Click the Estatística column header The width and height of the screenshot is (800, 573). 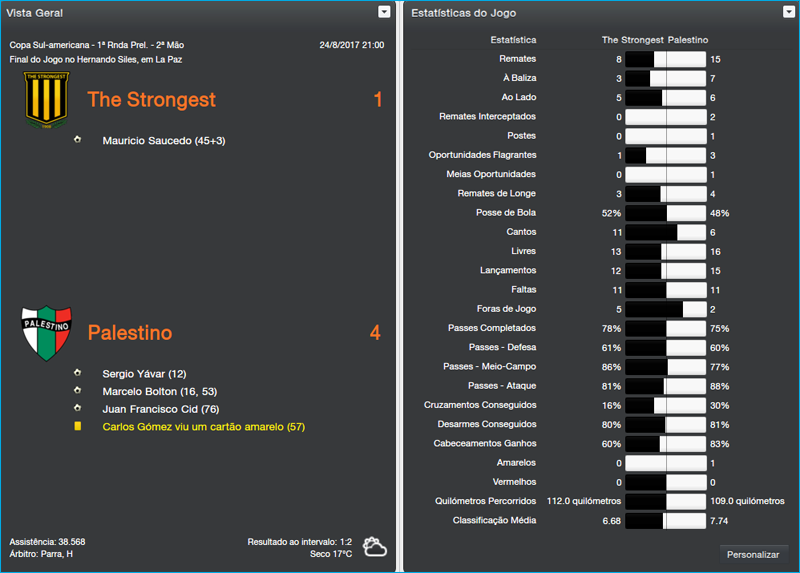pyautogui.click(x=513, y=40)
